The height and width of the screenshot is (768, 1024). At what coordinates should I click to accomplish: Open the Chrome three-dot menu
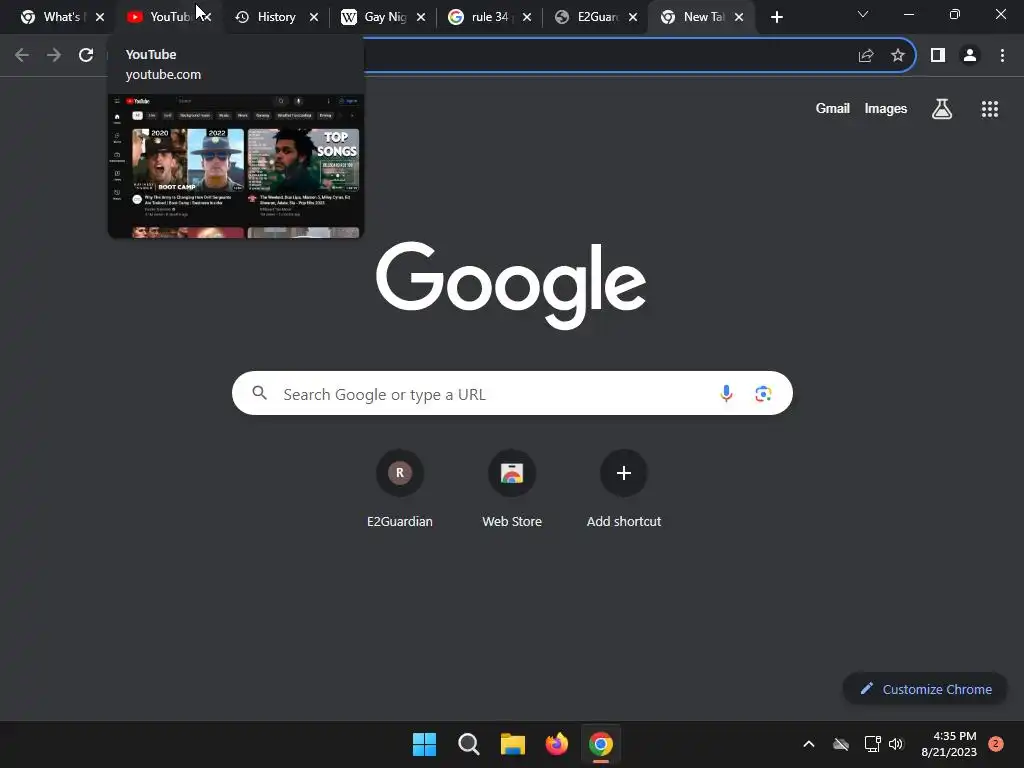1002,56
